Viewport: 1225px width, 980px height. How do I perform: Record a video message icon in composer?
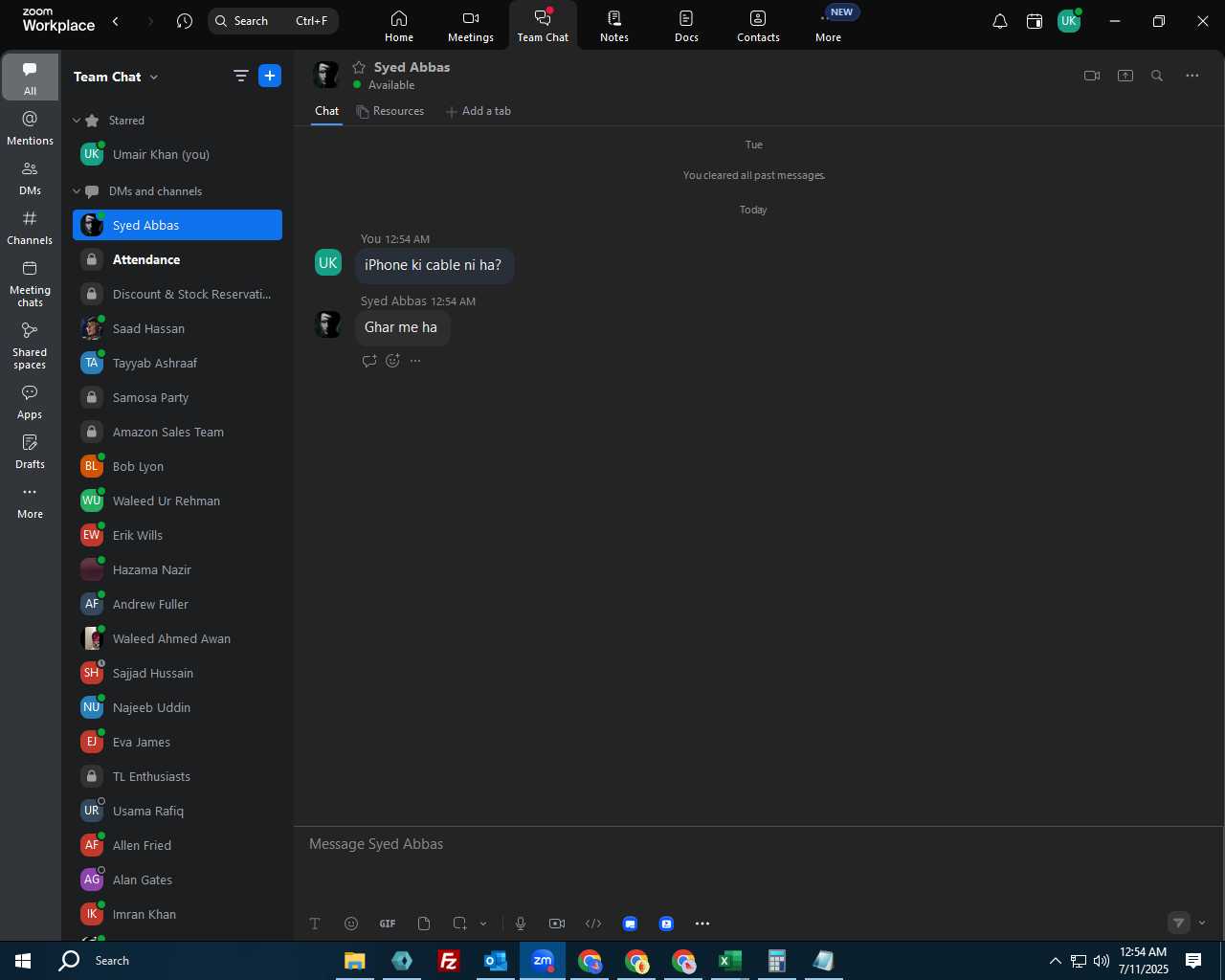click(x=557, y=924)
